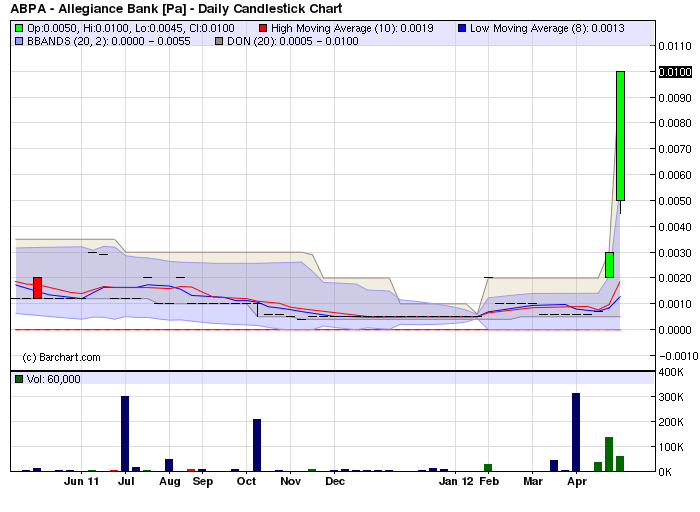
Task: Click the 0.0070 price axis label
Action: 675,149
